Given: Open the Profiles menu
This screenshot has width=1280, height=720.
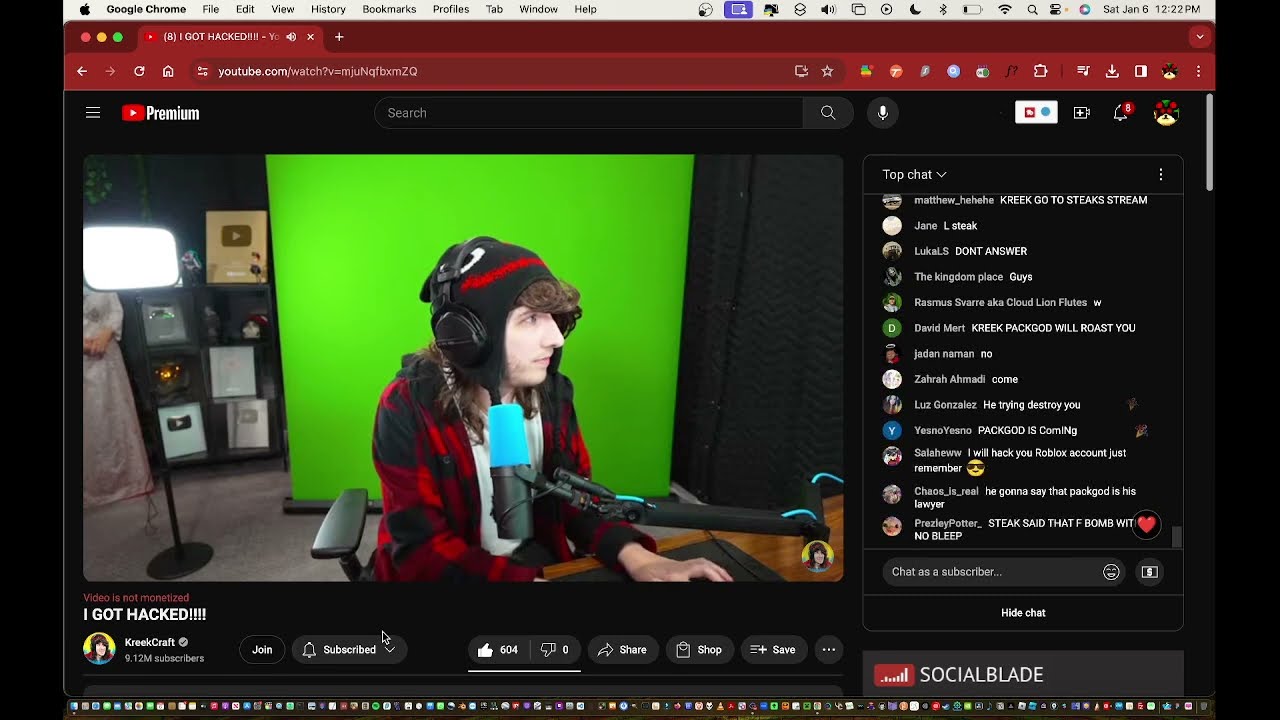Looking at the screenshot, I should [451, 9].
